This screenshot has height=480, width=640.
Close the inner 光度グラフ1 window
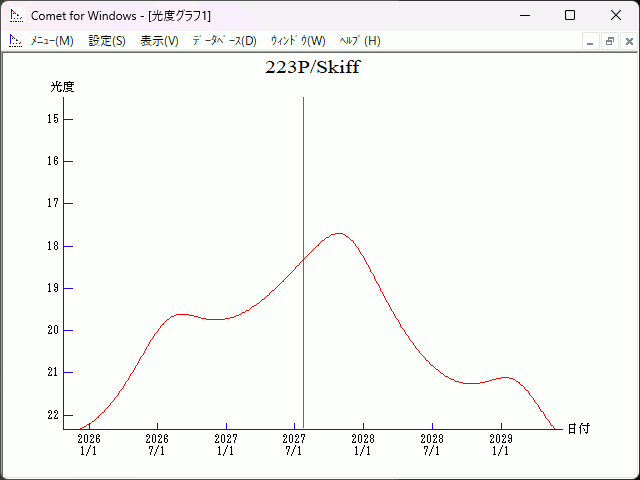(628, 41)
